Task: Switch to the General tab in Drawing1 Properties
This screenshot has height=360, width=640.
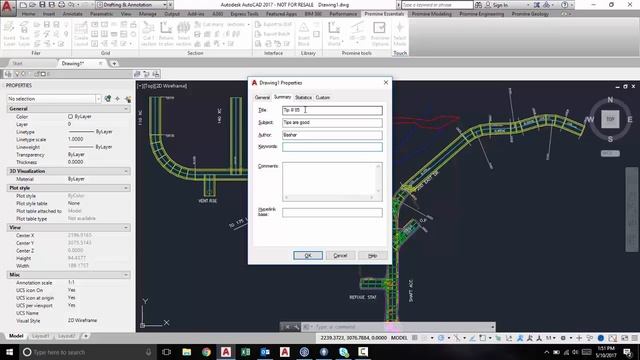Action: [262, 98]
